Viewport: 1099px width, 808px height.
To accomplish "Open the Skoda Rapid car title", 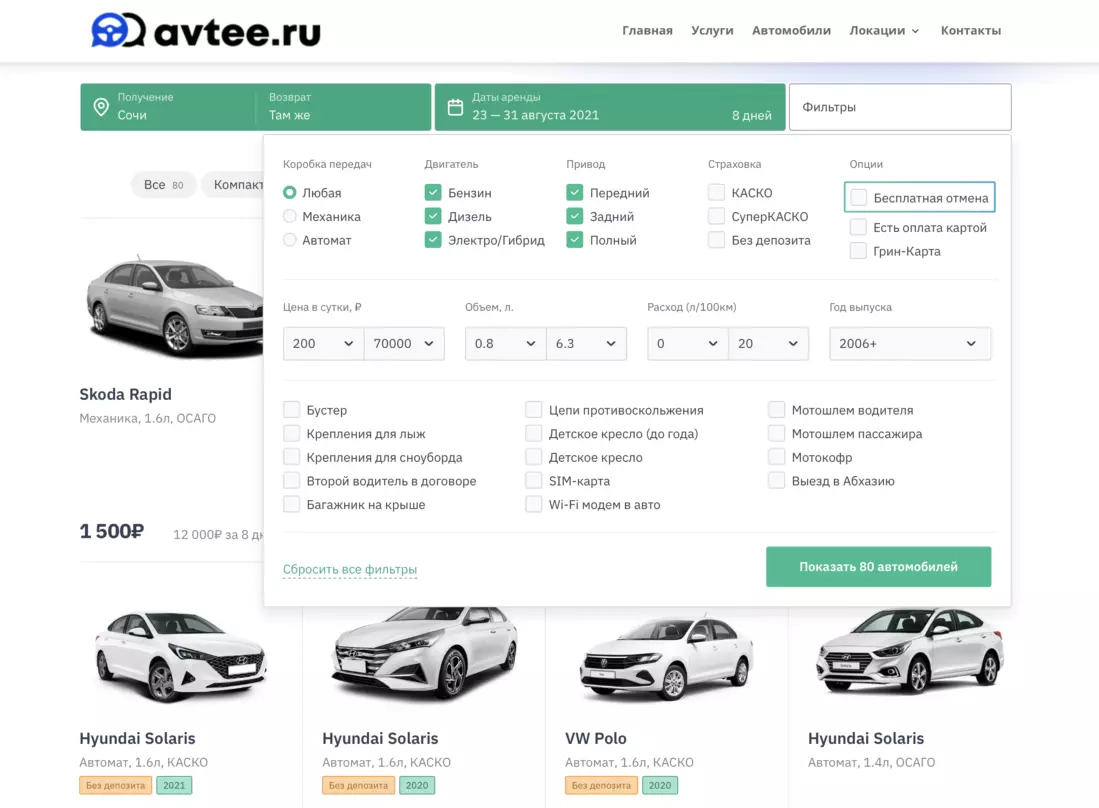I will tap(125, 395).
